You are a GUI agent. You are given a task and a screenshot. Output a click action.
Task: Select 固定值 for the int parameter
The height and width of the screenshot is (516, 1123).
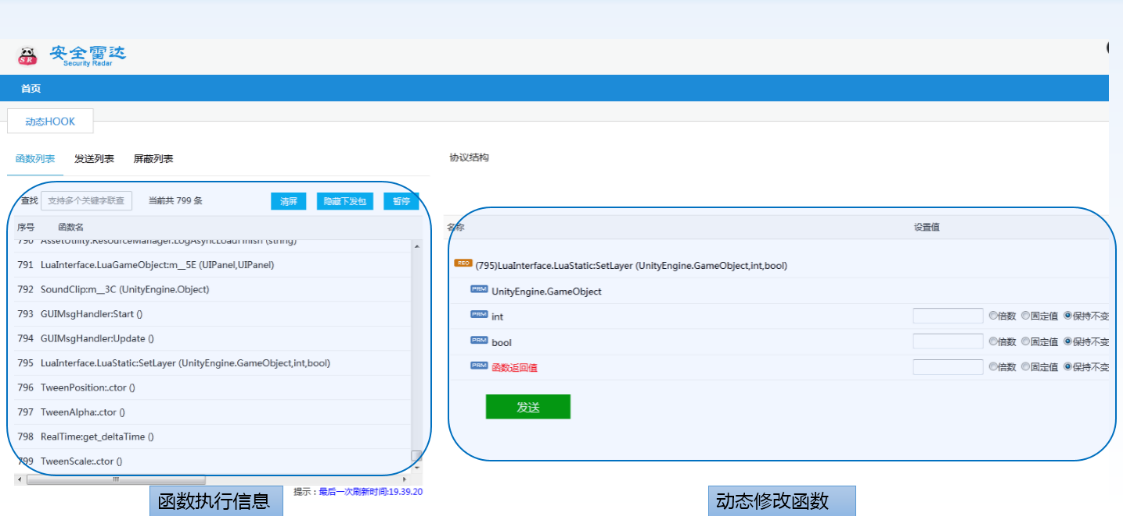pos(1026,315)
